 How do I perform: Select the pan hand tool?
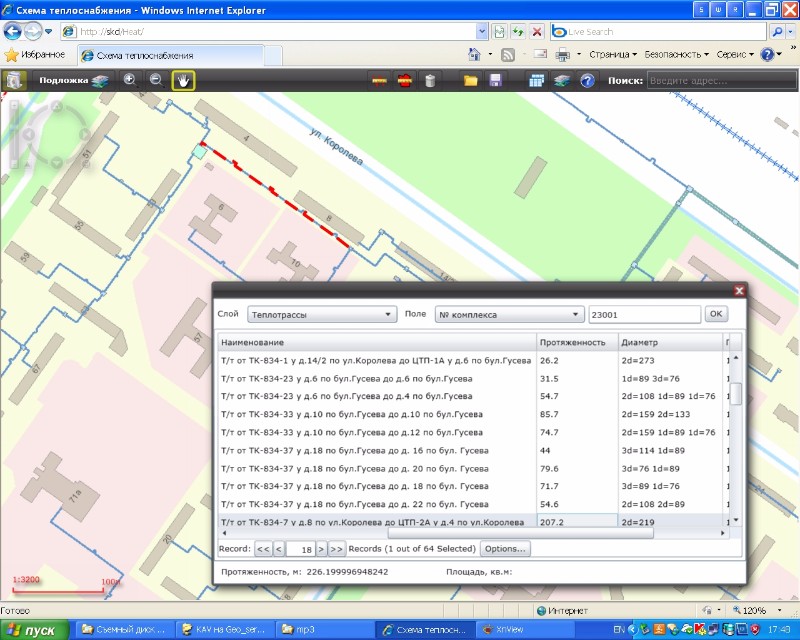click(183, 80)
